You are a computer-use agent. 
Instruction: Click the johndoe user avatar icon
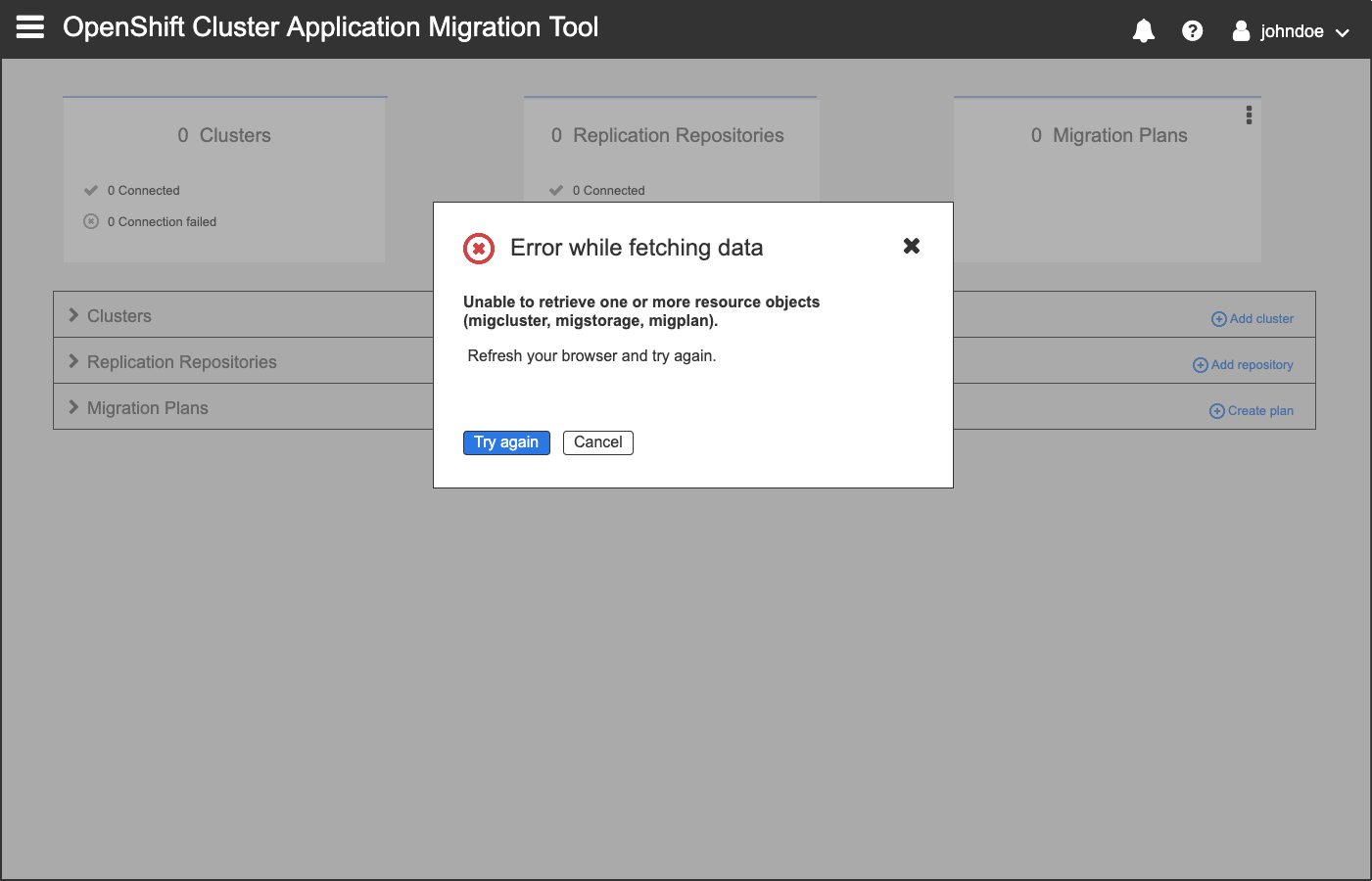click(1240, 29)
